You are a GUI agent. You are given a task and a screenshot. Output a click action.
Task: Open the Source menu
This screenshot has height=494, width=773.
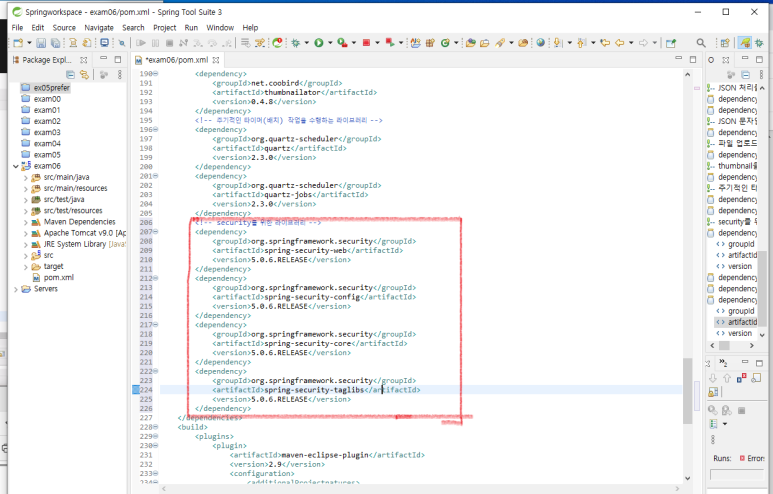[64, 28]
